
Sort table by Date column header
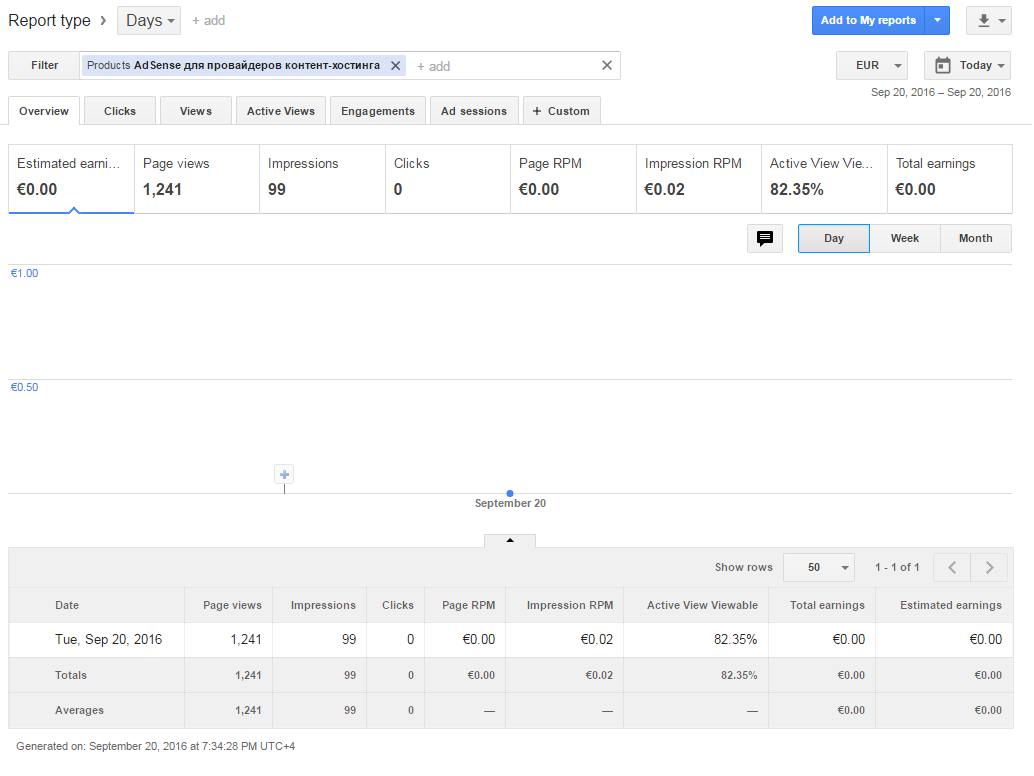(67, 605)
